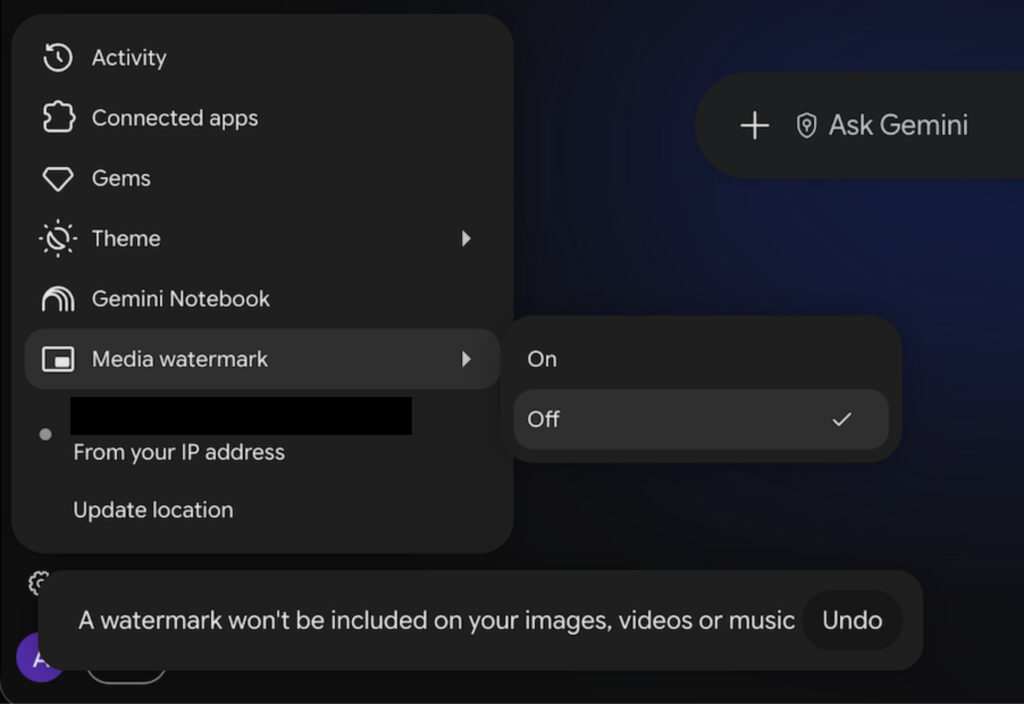Click the grey location dot indicator
1024x704 pixels.
pos(45,434)
